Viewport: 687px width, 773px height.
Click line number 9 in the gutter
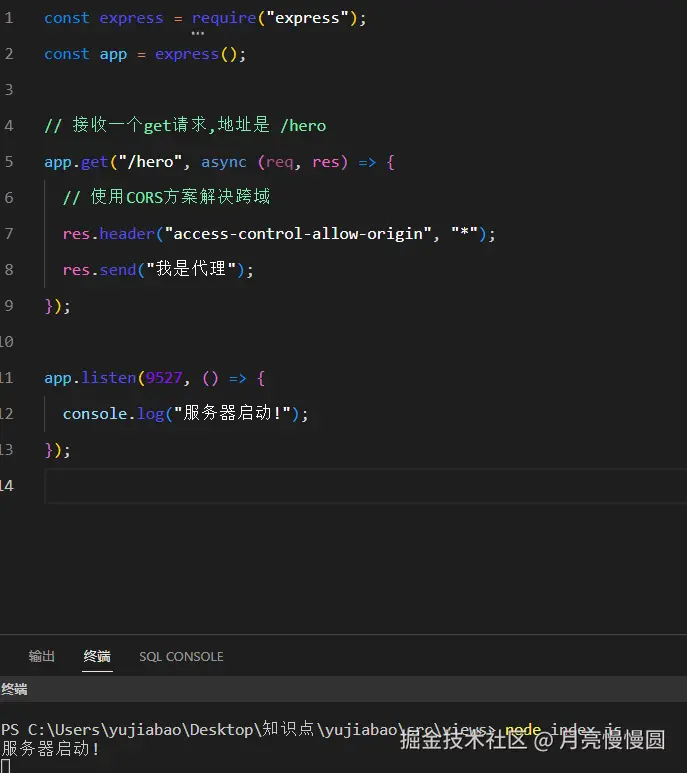pos(9,306)
